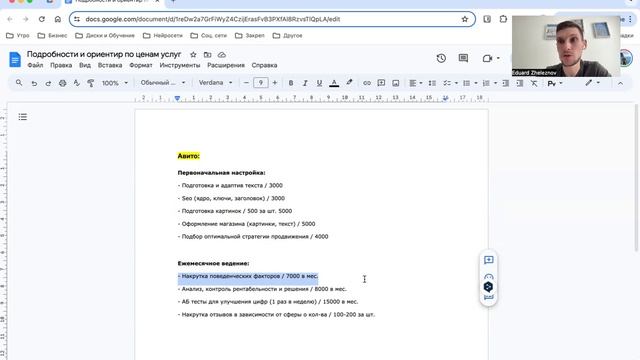Screen dimensions: 640x360
Task: Increase the indent
Action: coord(520,83)
